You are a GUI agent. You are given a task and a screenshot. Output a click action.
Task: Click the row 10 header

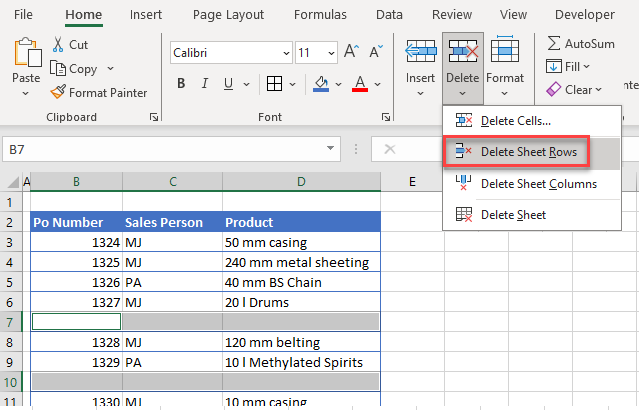[x=11, y=381]
